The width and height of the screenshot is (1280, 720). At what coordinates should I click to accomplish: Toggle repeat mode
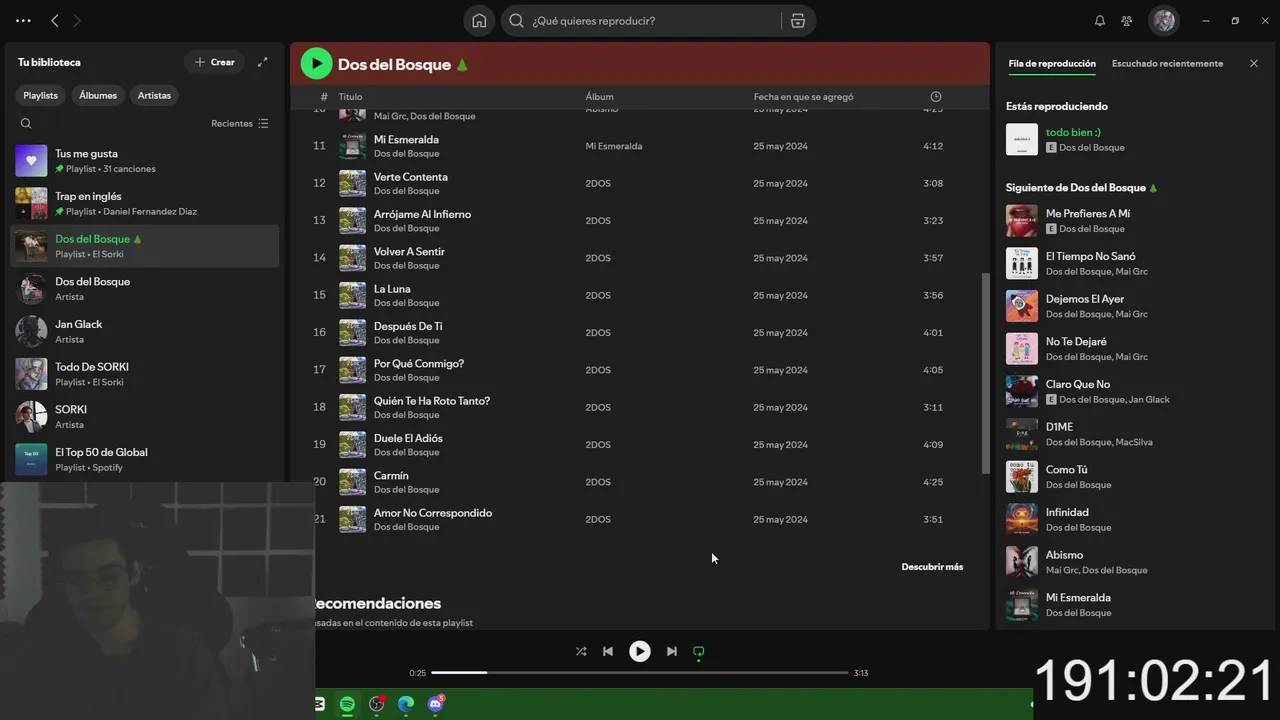pyautogui.click(x=699, y=651)
